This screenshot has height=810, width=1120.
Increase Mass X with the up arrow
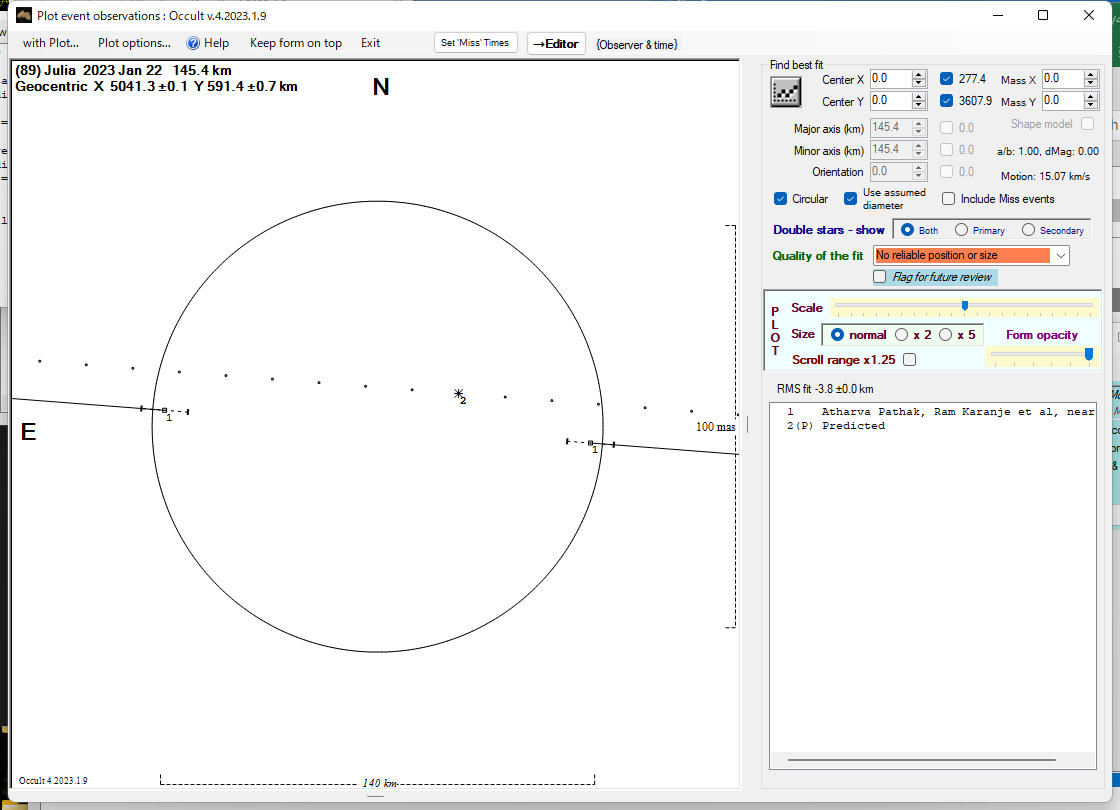(x=1090, y=74)
